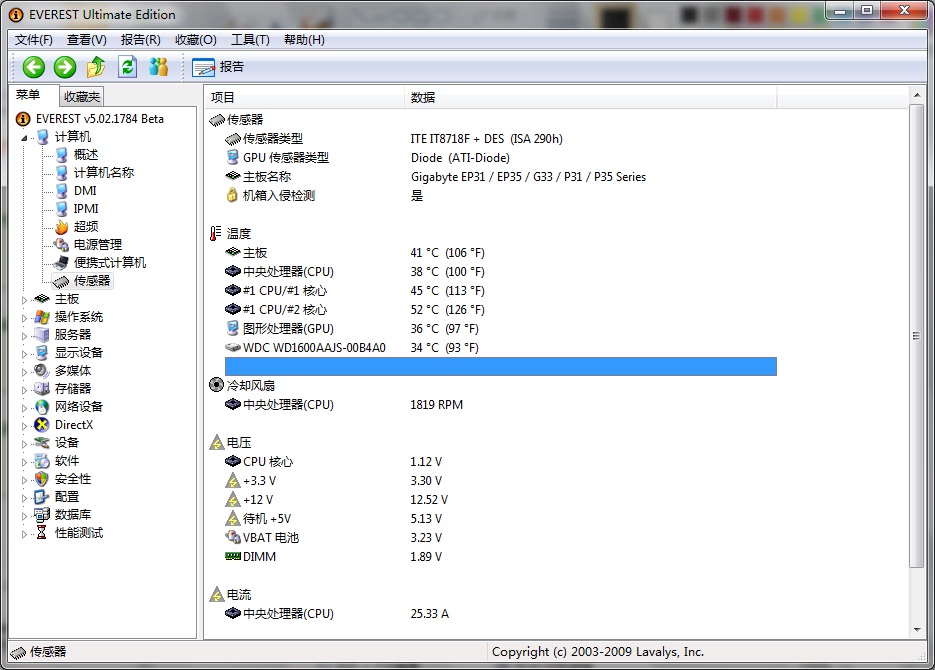The height and width of the screenshot is (670, 935).
Task: Open the 收藏(O) menu
Action: (x=196, y=40)
